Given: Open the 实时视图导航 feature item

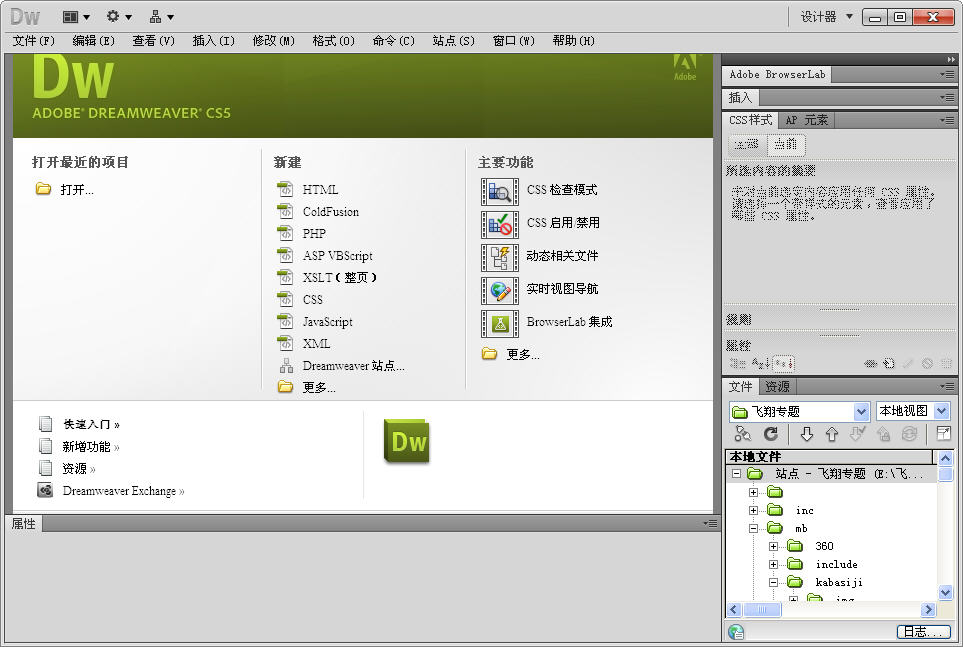Looking at the screenshot, I should (499, 290).
